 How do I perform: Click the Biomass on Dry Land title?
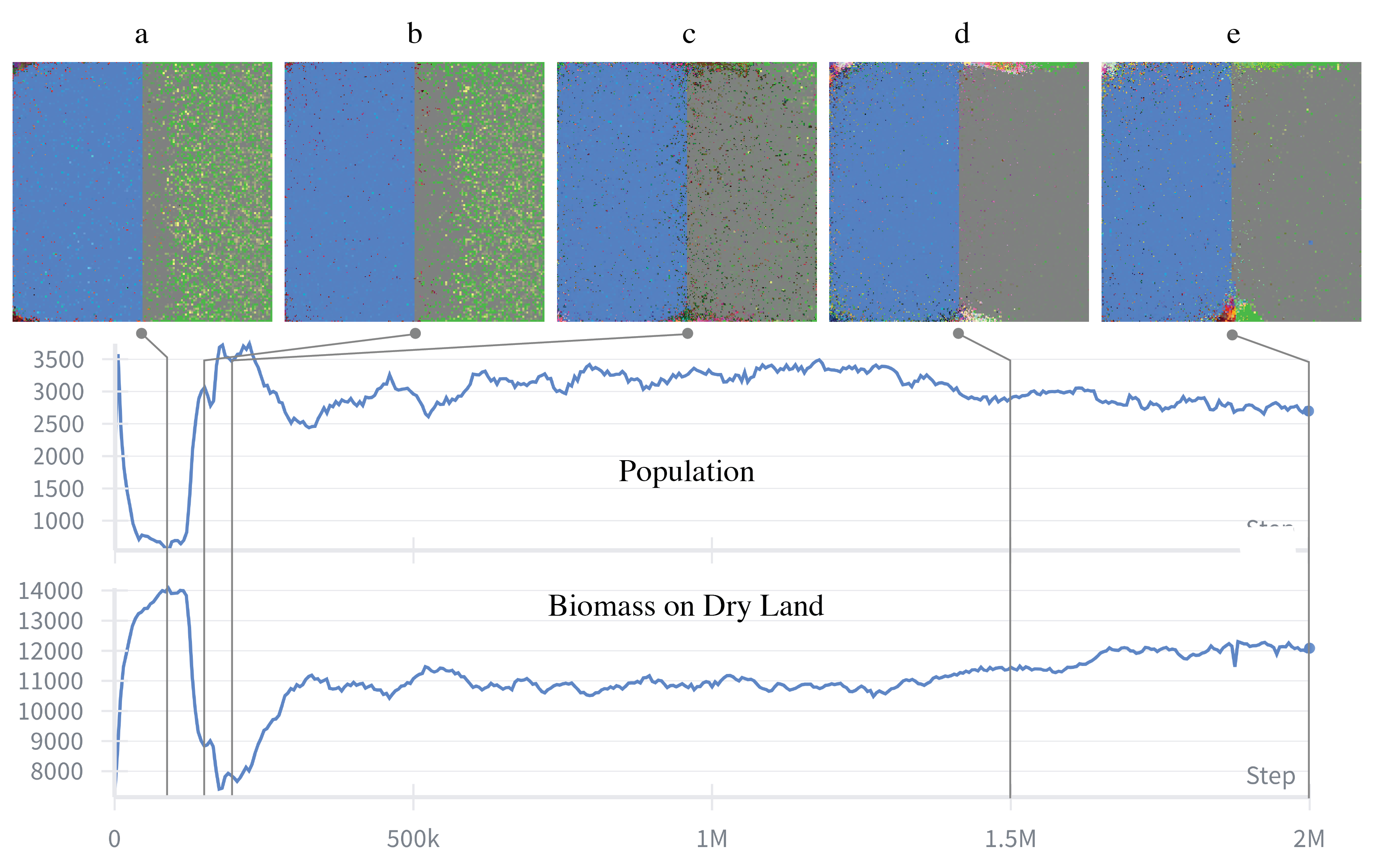686,606
